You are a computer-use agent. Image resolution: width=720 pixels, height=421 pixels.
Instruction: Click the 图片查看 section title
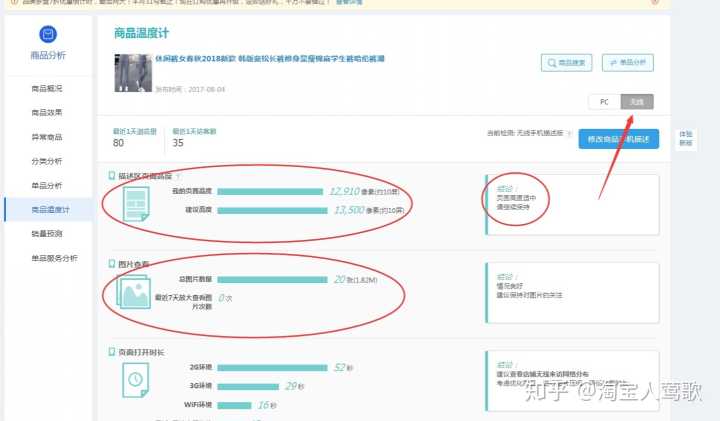(x=134, y=264)
